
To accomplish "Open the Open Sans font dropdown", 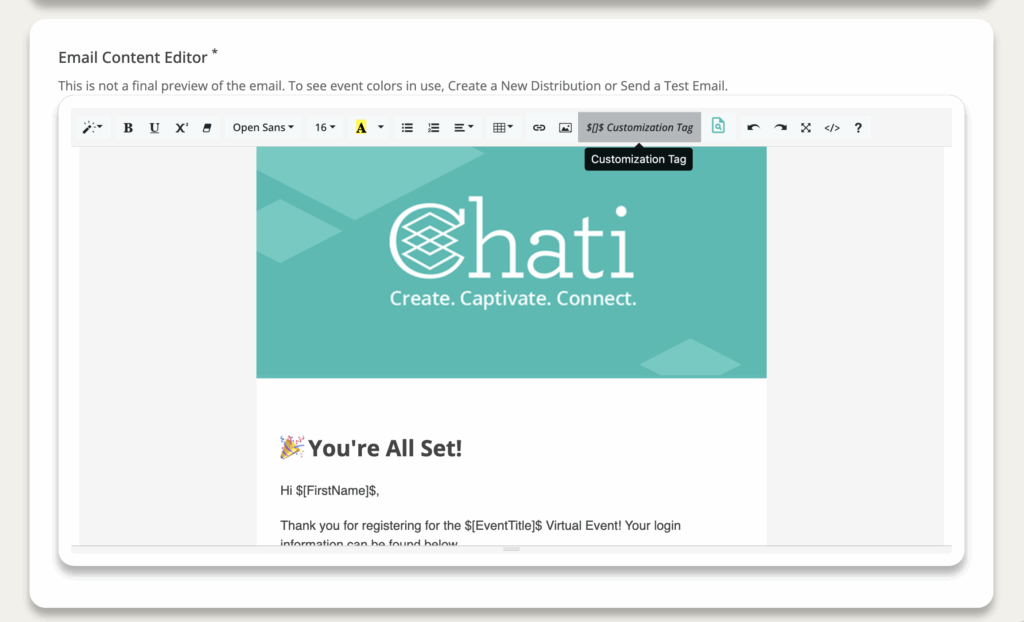I will 263,128.
